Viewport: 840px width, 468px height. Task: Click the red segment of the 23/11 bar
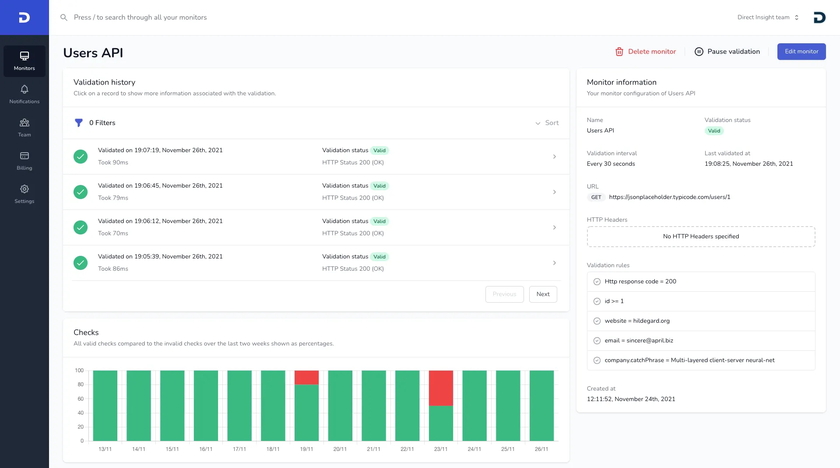(441, 387)
